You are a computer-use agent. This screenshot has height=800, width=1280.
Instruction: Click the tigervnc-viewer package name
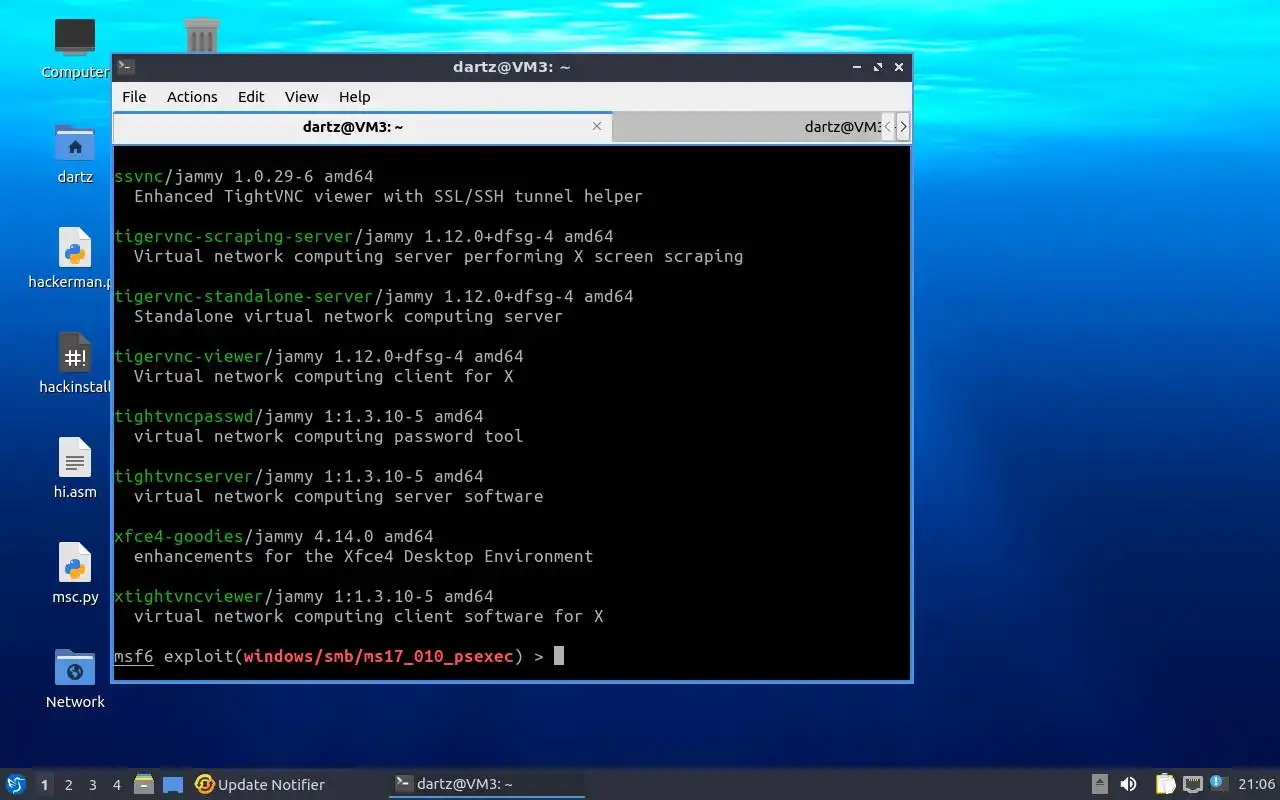point(188,356)
